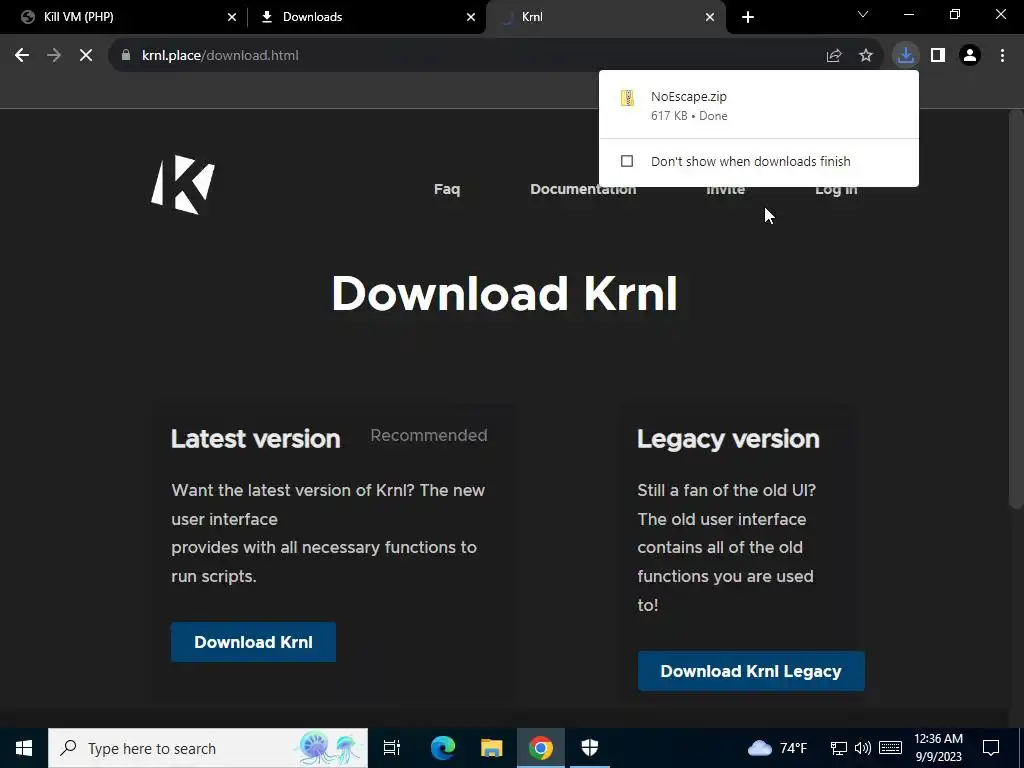Stop loading the Krnl page
Screen dimensions: 1024x768
click(x=86, y=56)
